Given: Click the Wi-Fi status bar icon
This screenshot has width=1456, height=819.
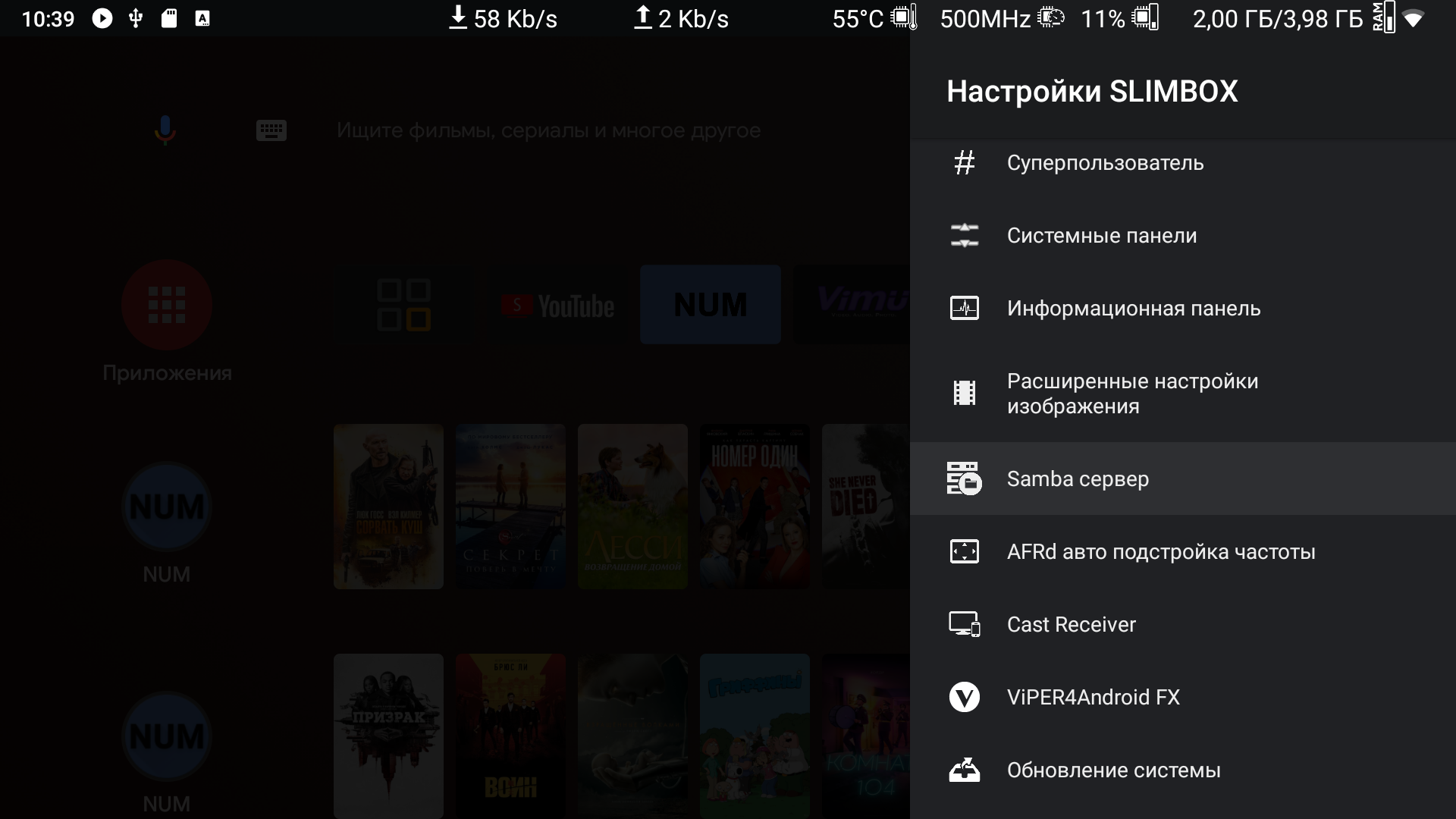Looking at the screenshot, I should pos(1413,19).
